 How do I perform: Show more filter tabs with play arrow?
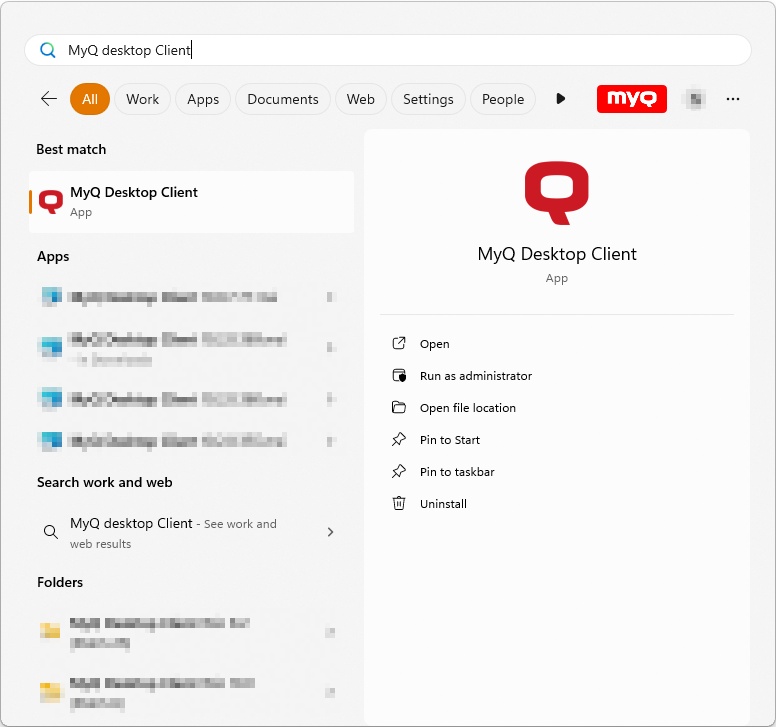pos(560,99)
